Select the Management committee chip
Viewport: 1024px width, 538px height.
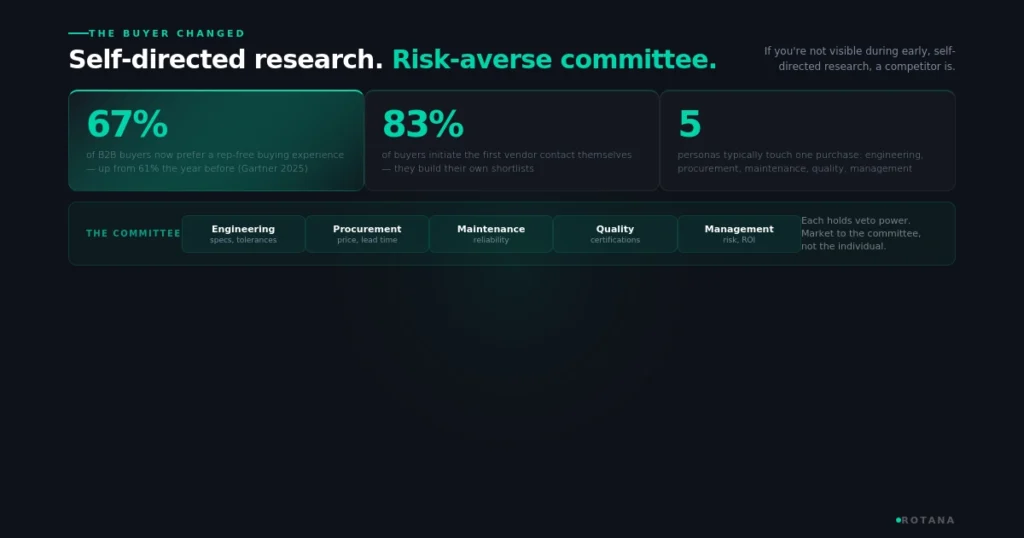[x=739, y=234]
